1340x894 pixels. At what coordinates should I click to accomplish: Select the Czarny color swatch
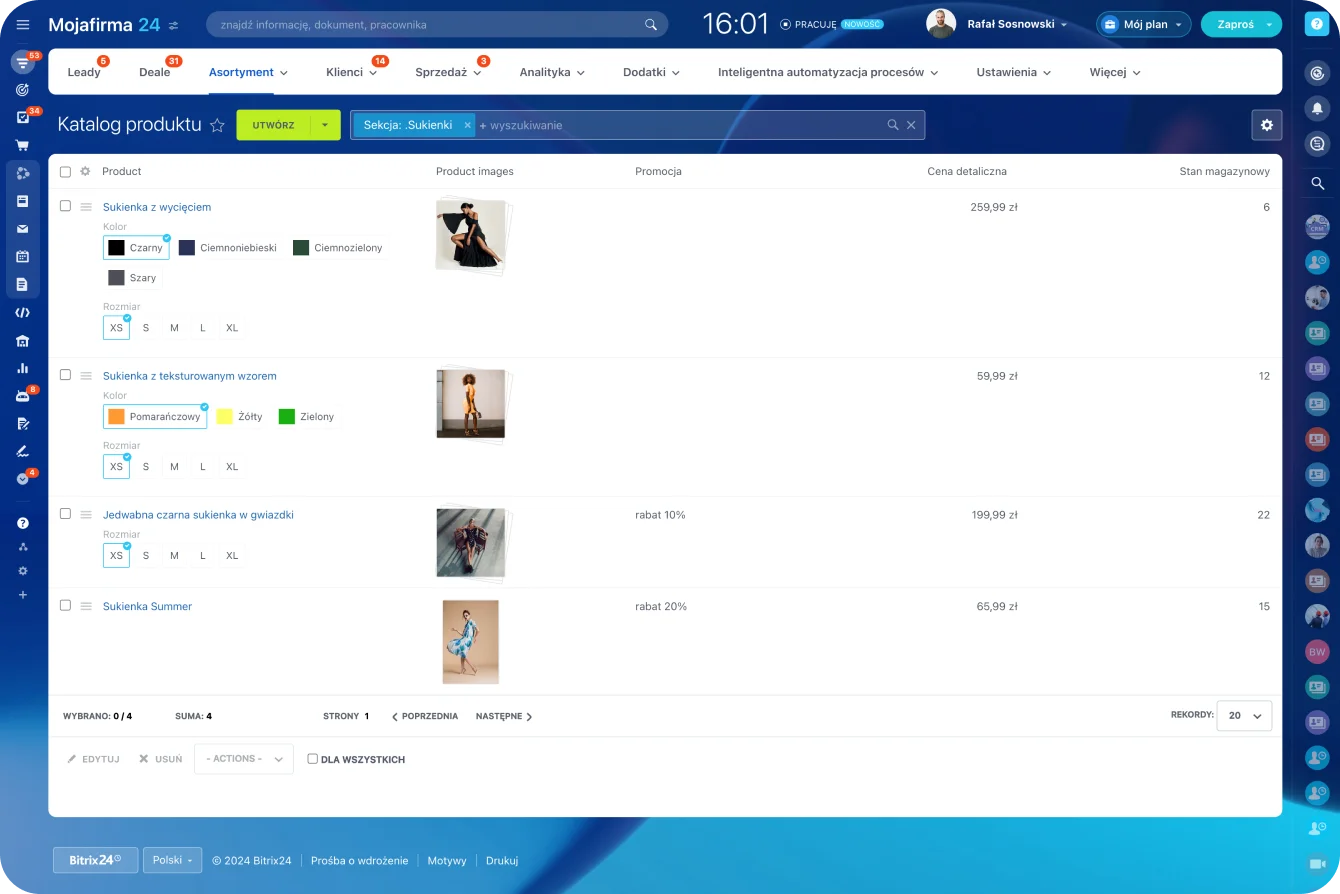pos(135,247)
